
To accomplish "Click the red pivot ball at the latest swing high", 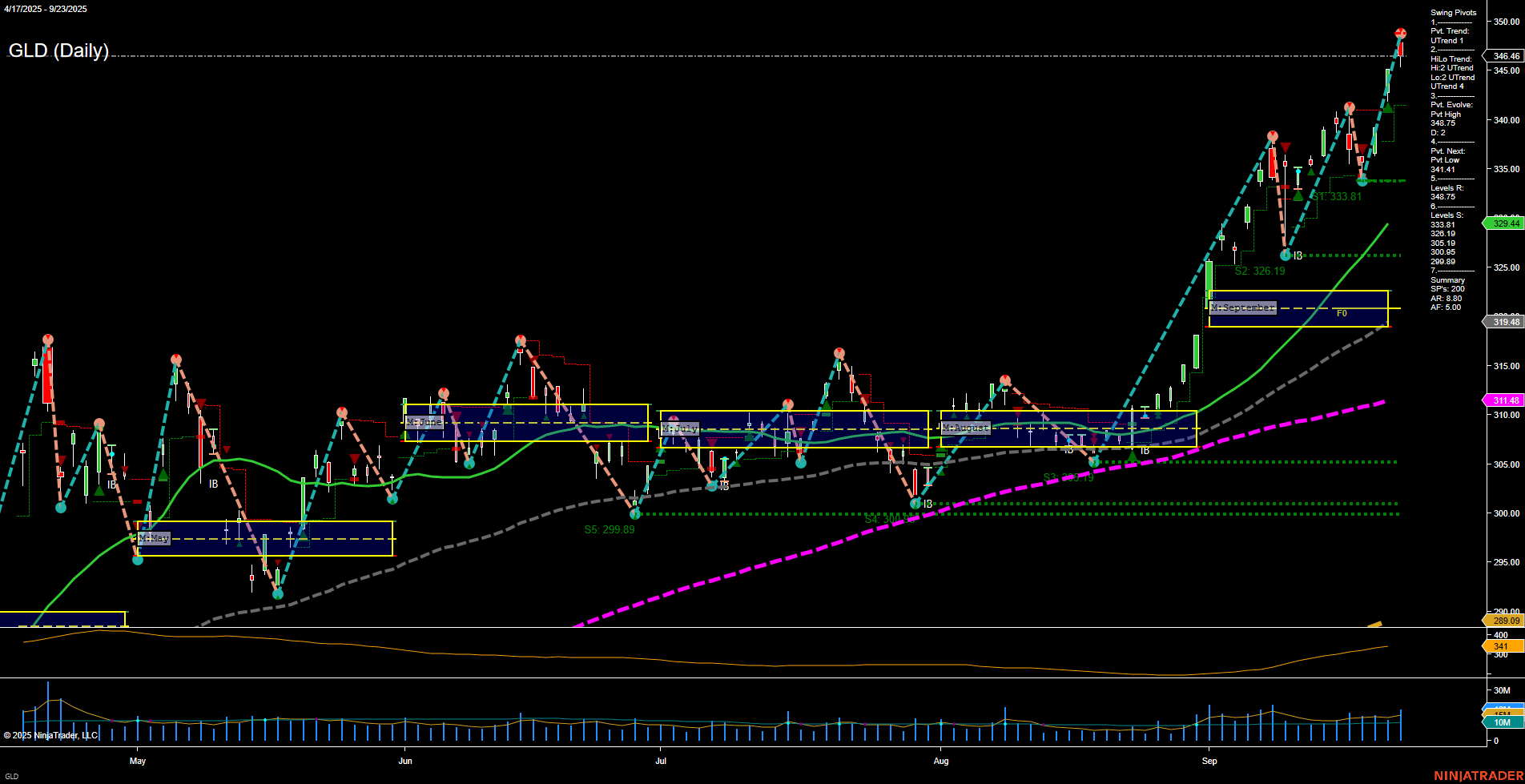I will pyautogui.click(x=1401, y=34).
